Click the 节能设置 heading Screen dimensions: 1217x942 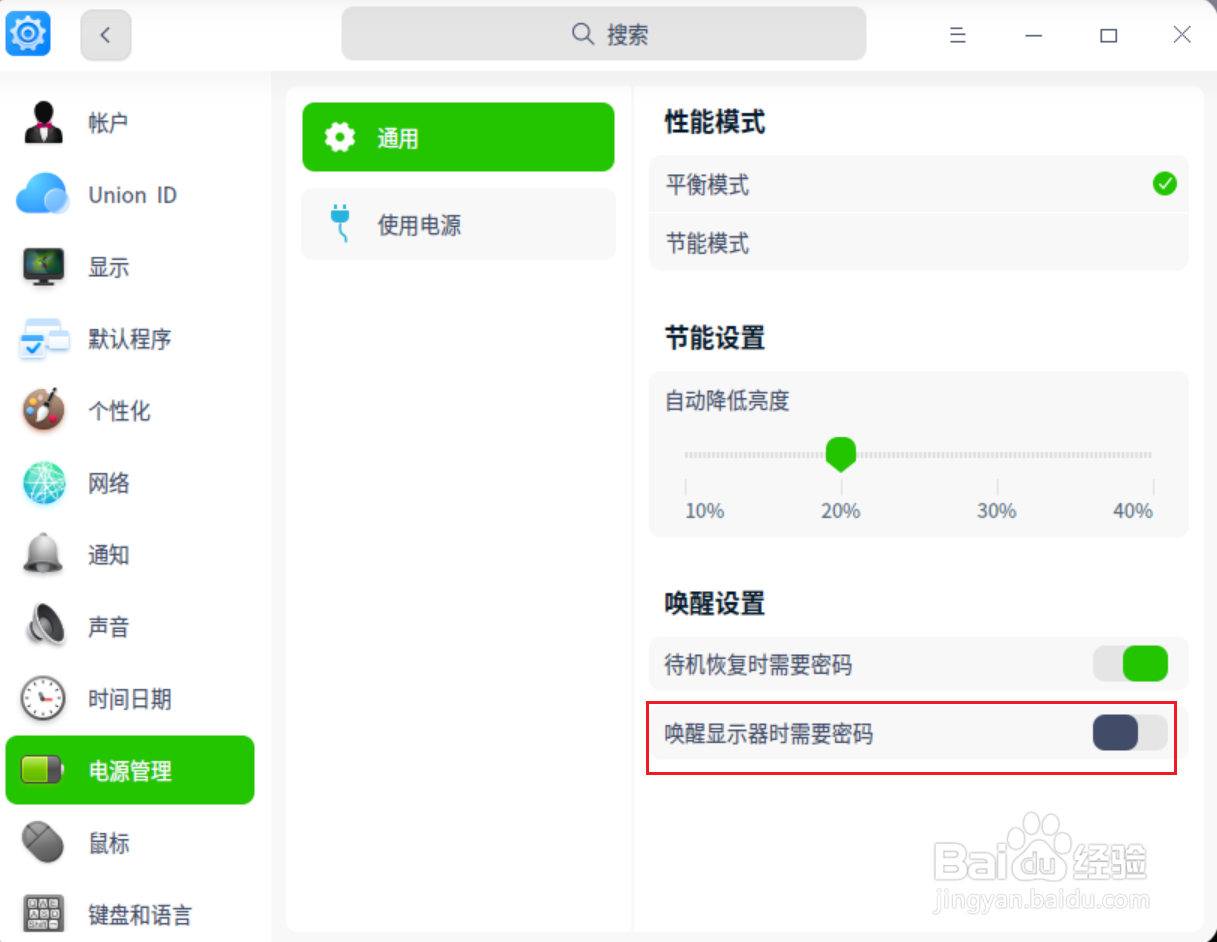pyautogui.click(x=715, y=338)
